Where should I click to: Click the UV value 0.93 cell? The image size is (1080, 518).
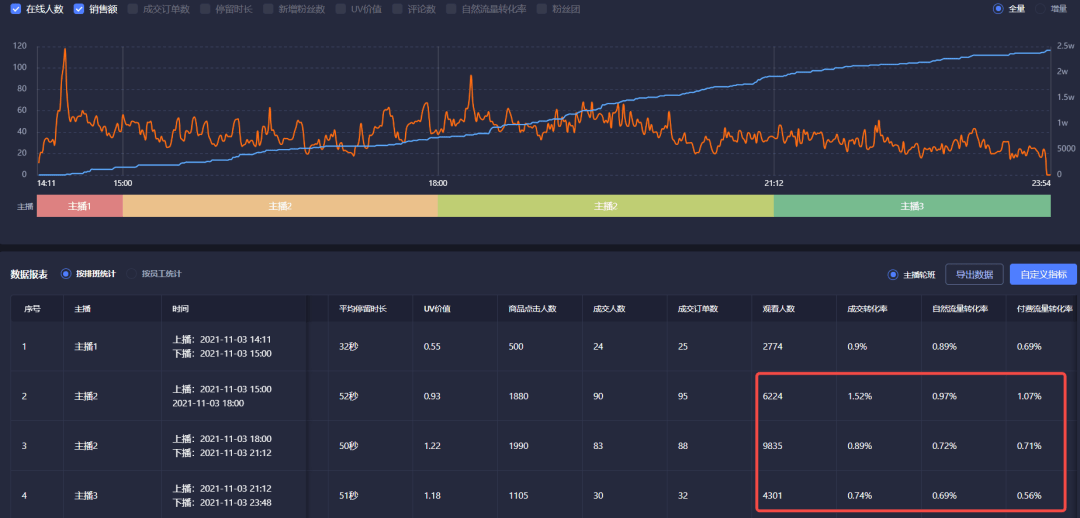(432, 396)
